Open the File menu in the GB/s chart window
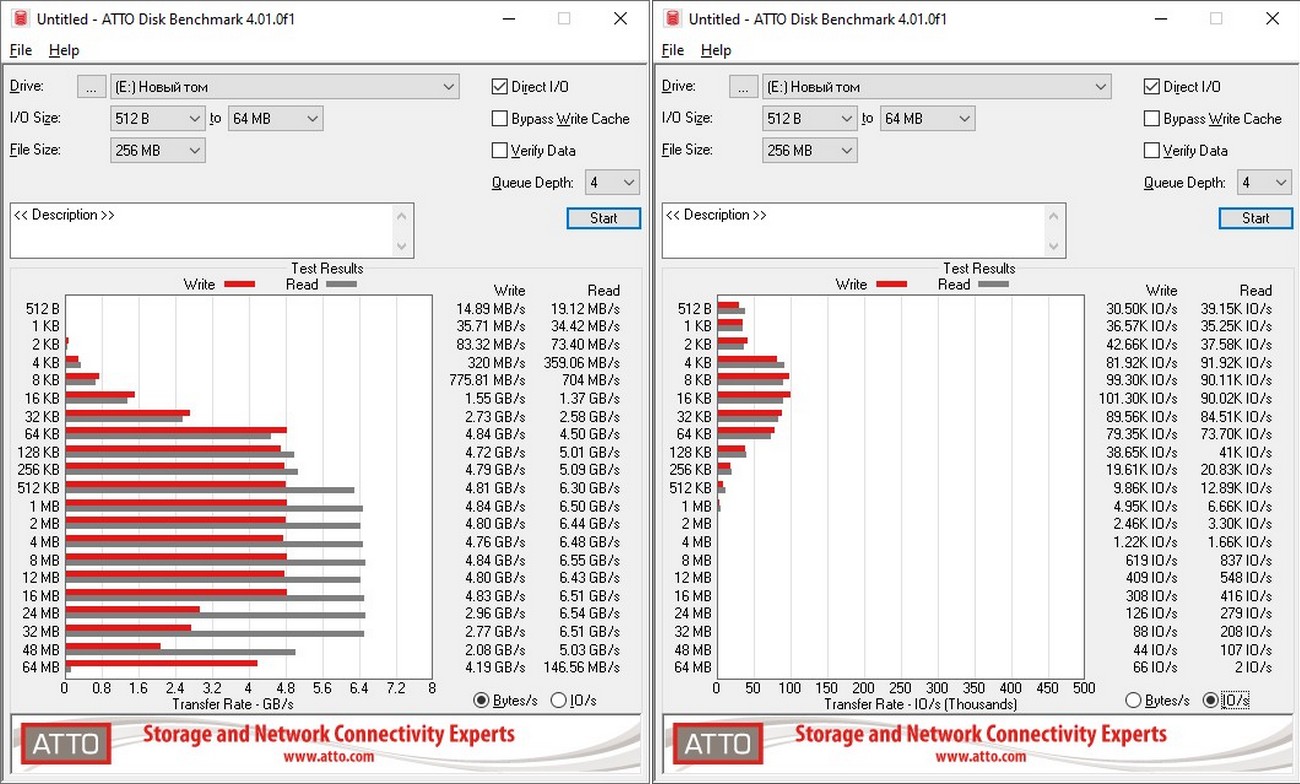Viewport: 1300px width, 784px height. [21, 50]
